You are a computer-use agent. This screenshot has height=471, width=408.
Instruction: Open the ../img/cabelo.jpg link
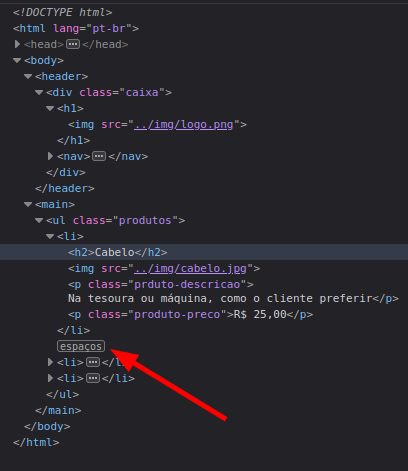click(x=190, y=269)
